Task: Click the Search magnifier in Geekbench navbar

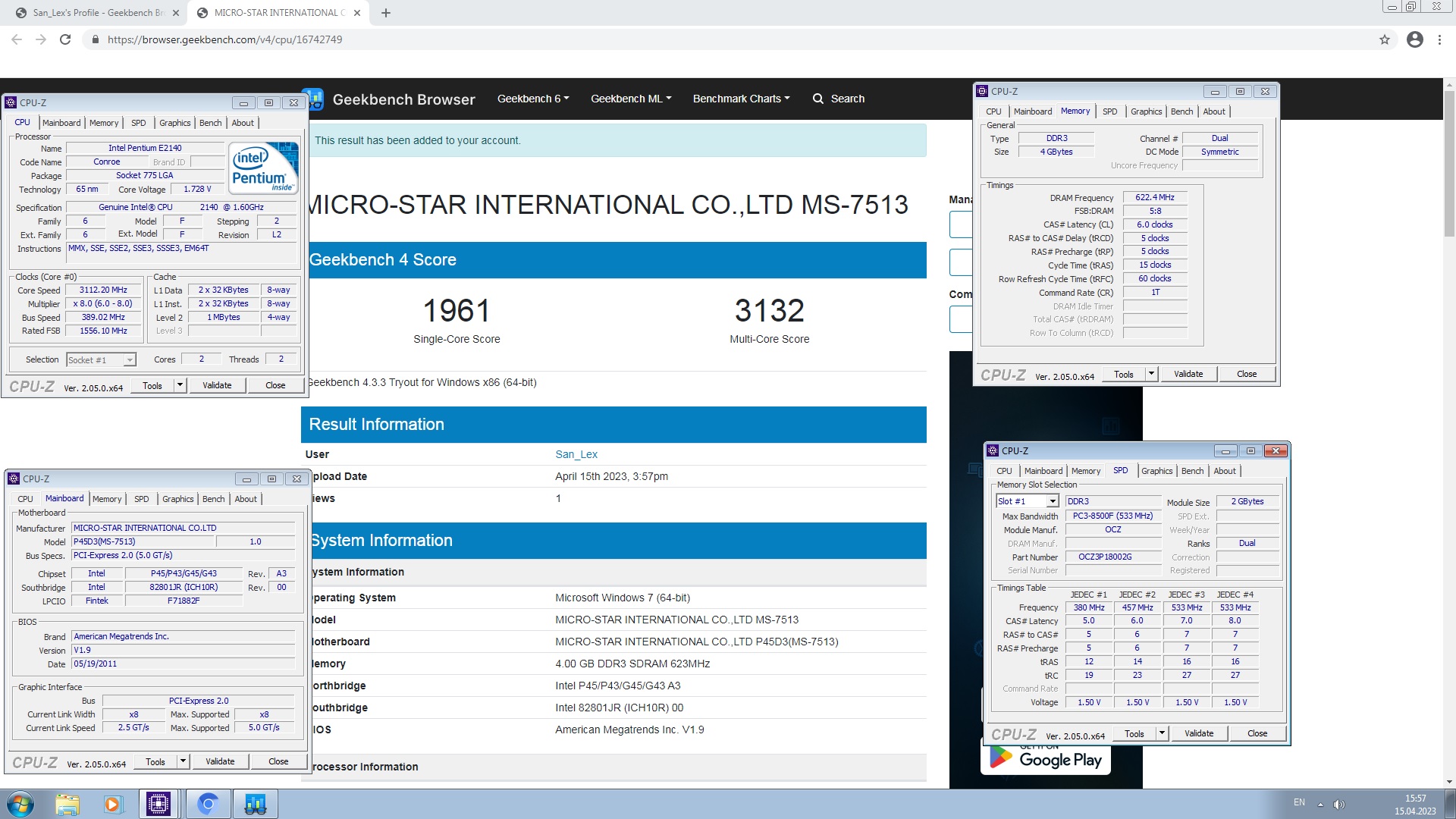Action: click(x=818, y=99)
